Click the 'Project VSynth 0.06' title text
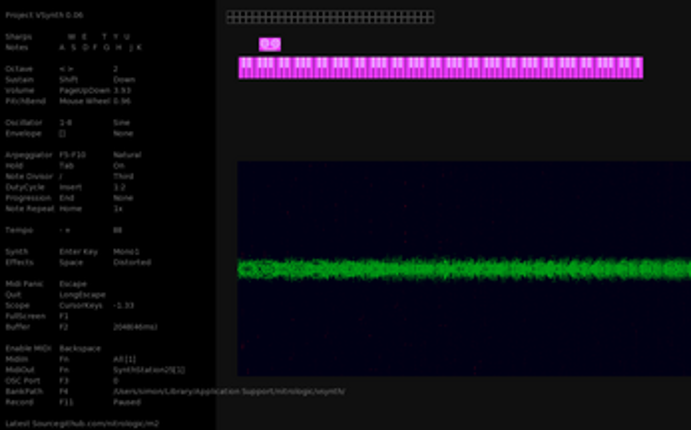The width and height of the screenshot is (691, 430). coord(44,15)
